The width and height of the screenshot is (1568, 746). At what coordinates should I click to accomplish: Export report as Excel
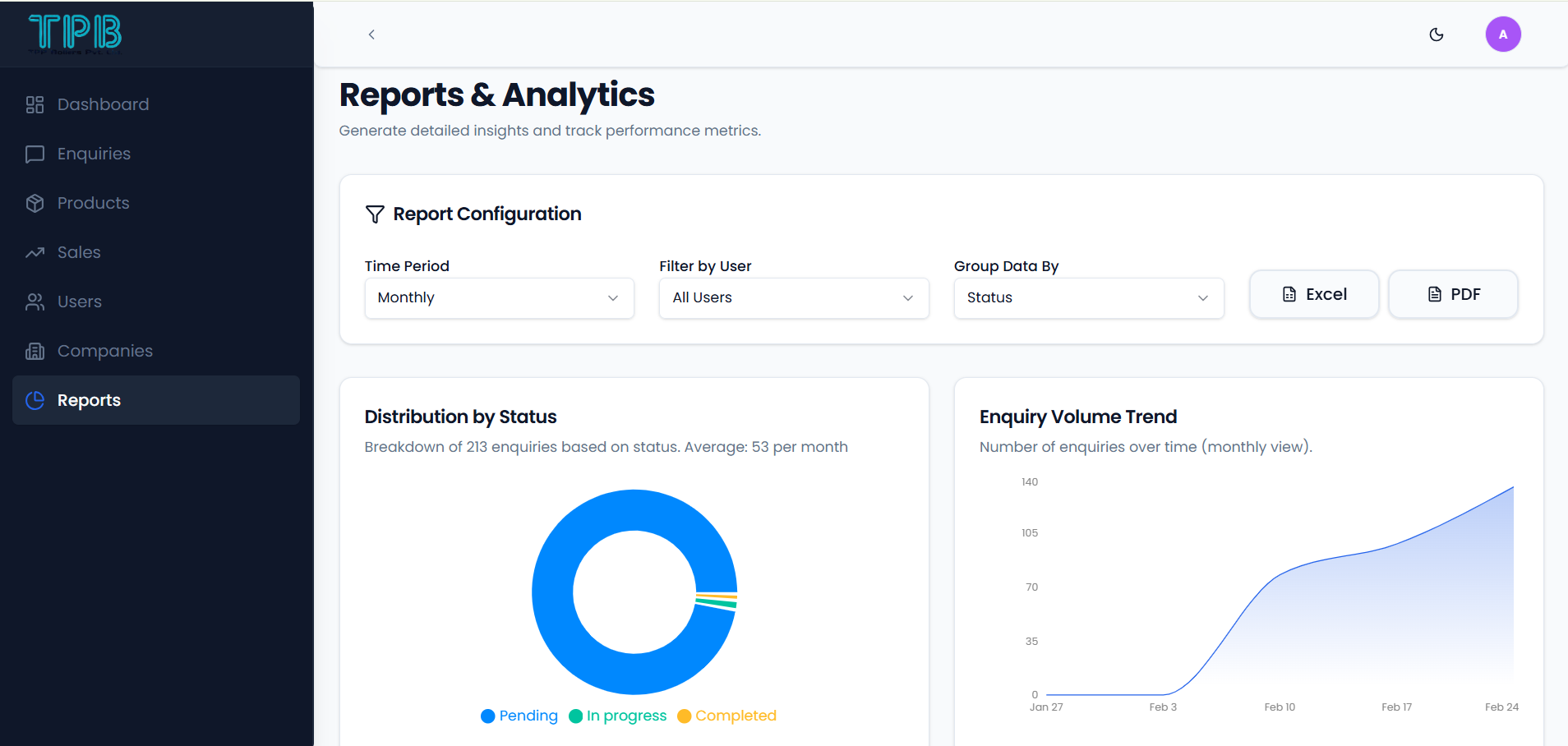coord(1313,294)
